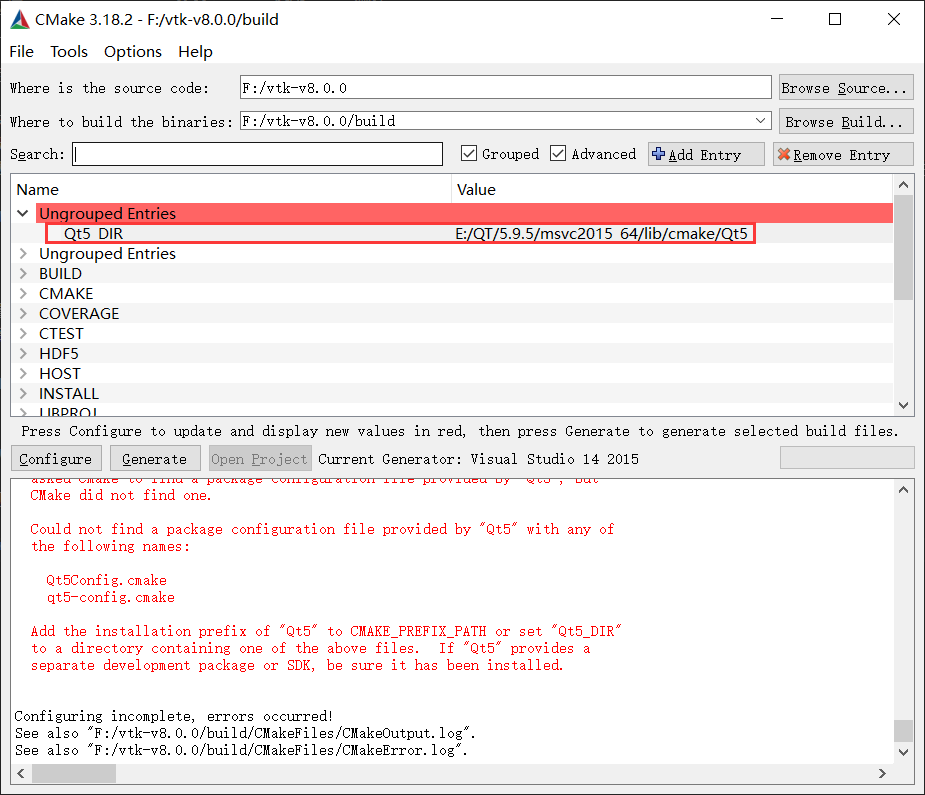
Task: Click the Qt5_DIR value path cell
Action: [x=601, y=234]
